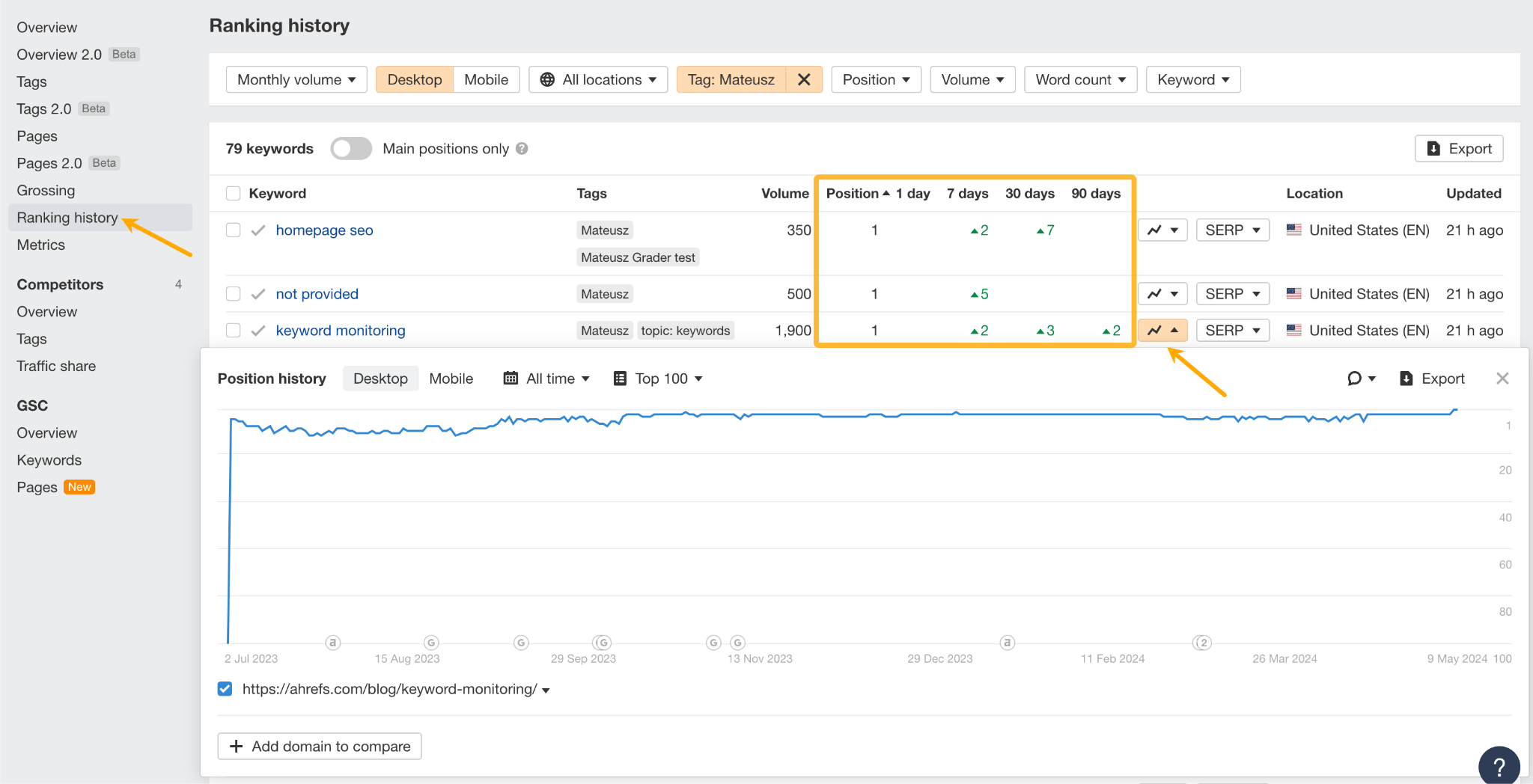Open the Monthly volume dropdown

(x=296, y=79)
